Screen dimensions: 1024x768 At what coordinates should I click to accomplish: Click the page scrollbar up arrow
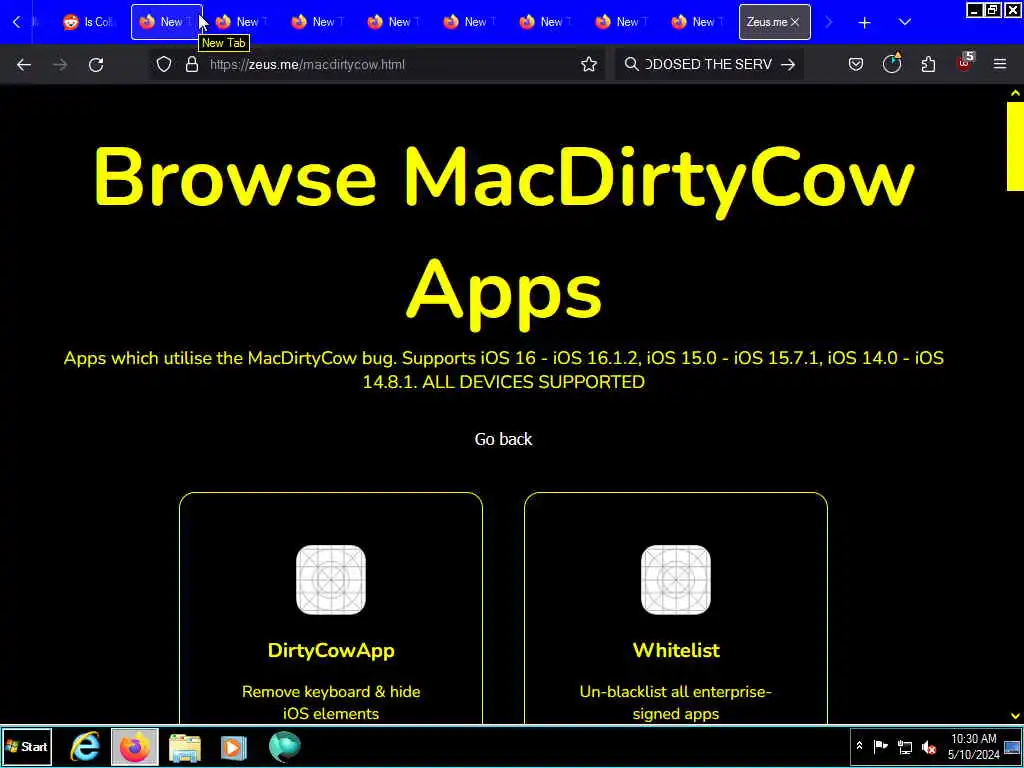click(1015, 93)
